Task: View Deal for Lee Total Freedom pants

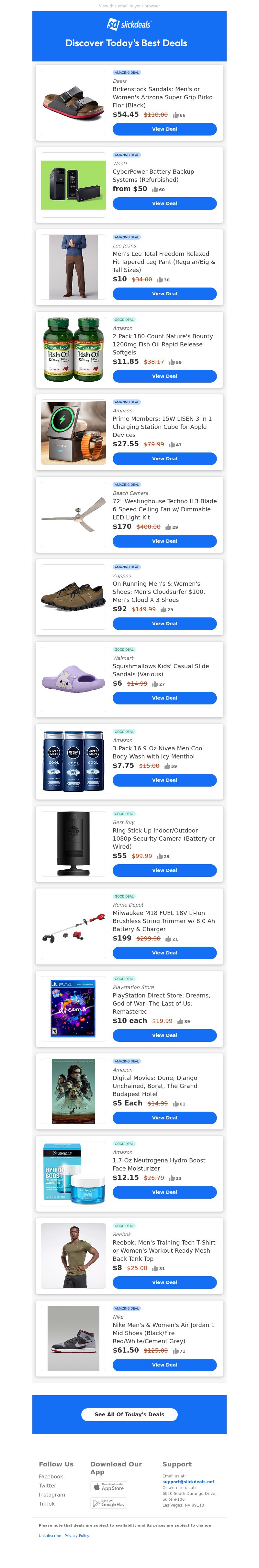Action: tap(164, 293)
